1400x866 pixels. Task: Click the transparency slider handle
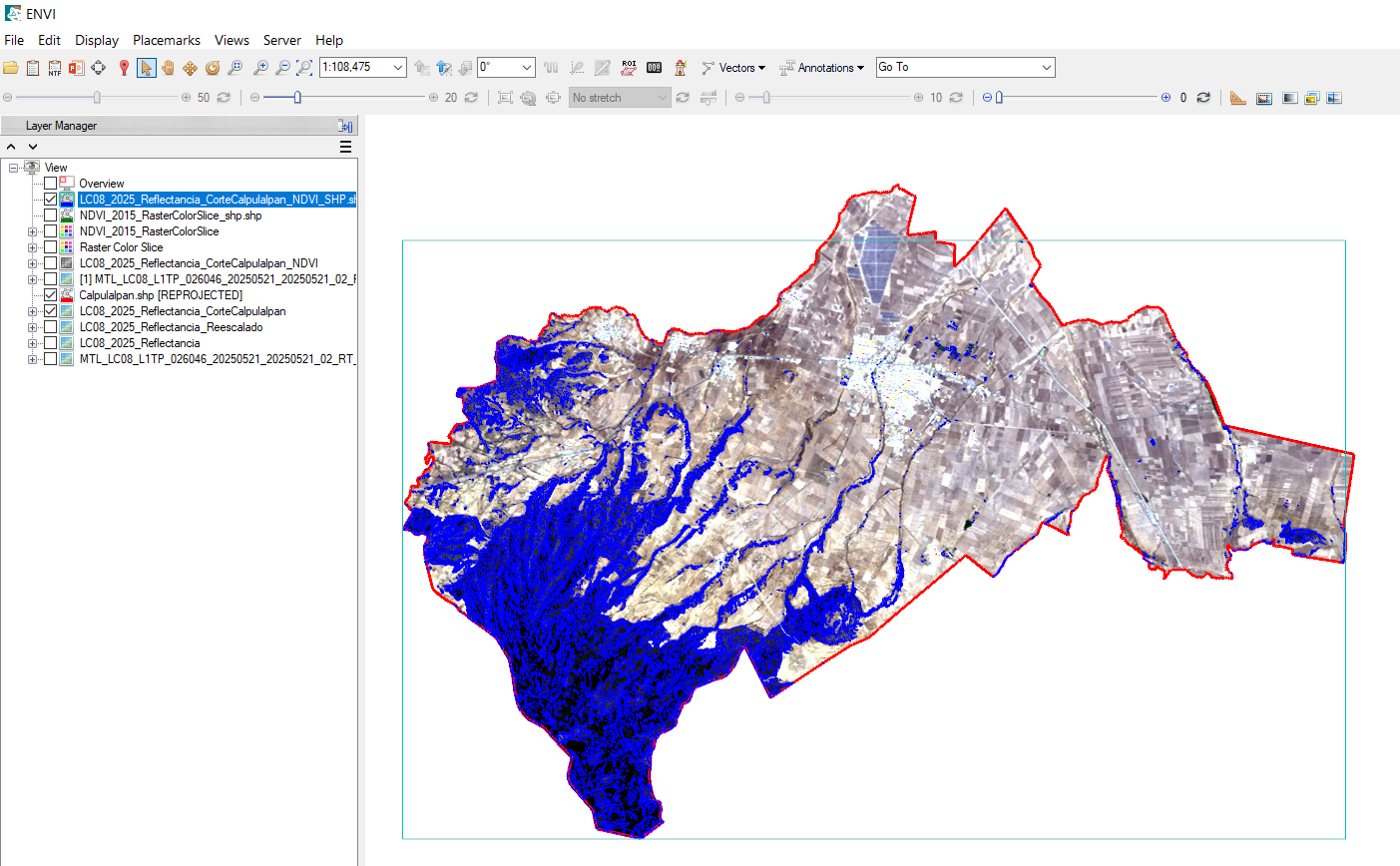point(999,98)
